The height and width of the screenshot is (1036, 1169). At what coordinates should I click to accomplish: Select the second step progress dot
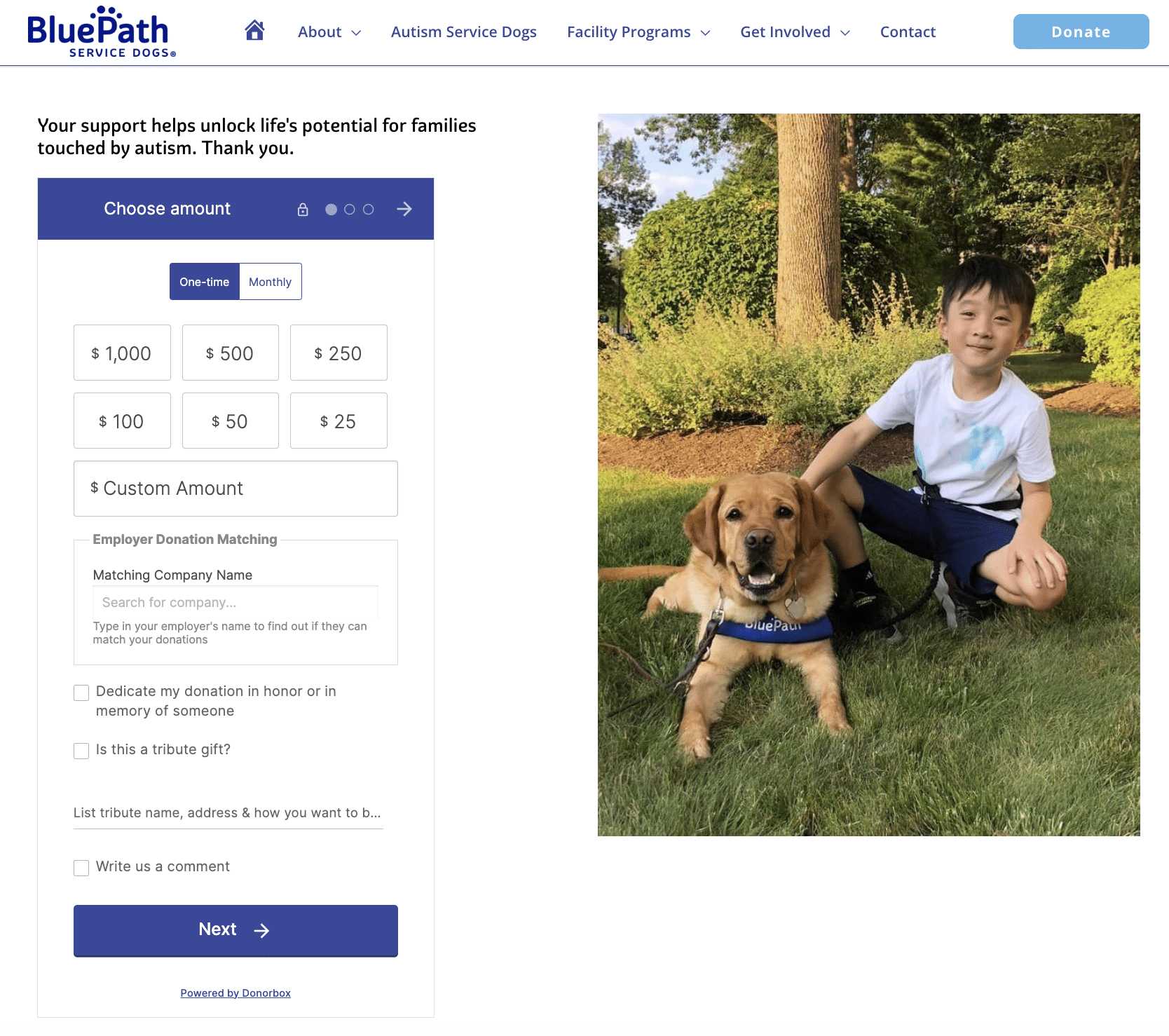point(350,210)
